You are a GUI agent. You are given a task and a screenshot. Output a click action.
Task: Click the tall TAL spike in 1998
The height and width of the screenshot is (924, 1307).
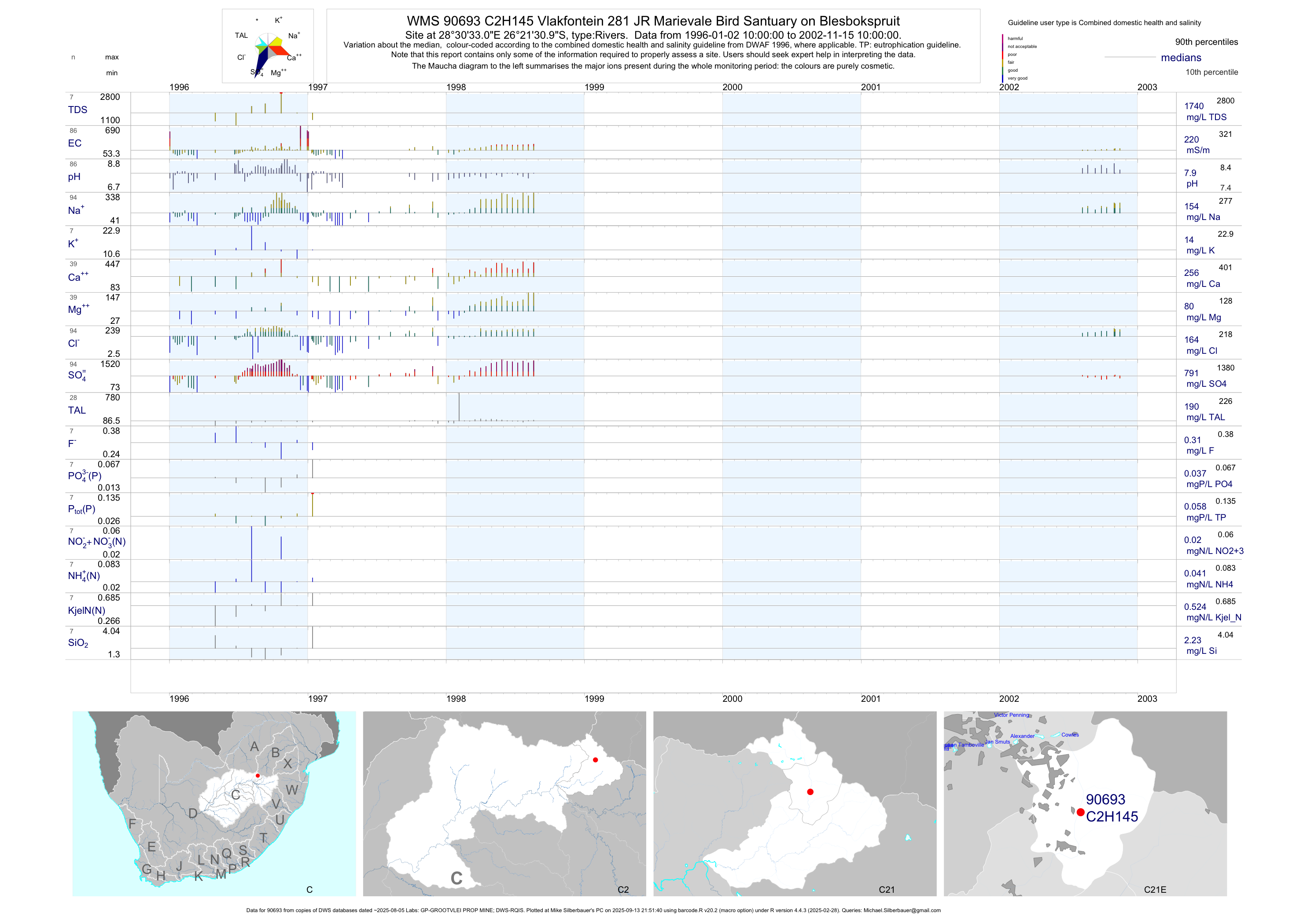pyautogui.click(x=459, y=406)
